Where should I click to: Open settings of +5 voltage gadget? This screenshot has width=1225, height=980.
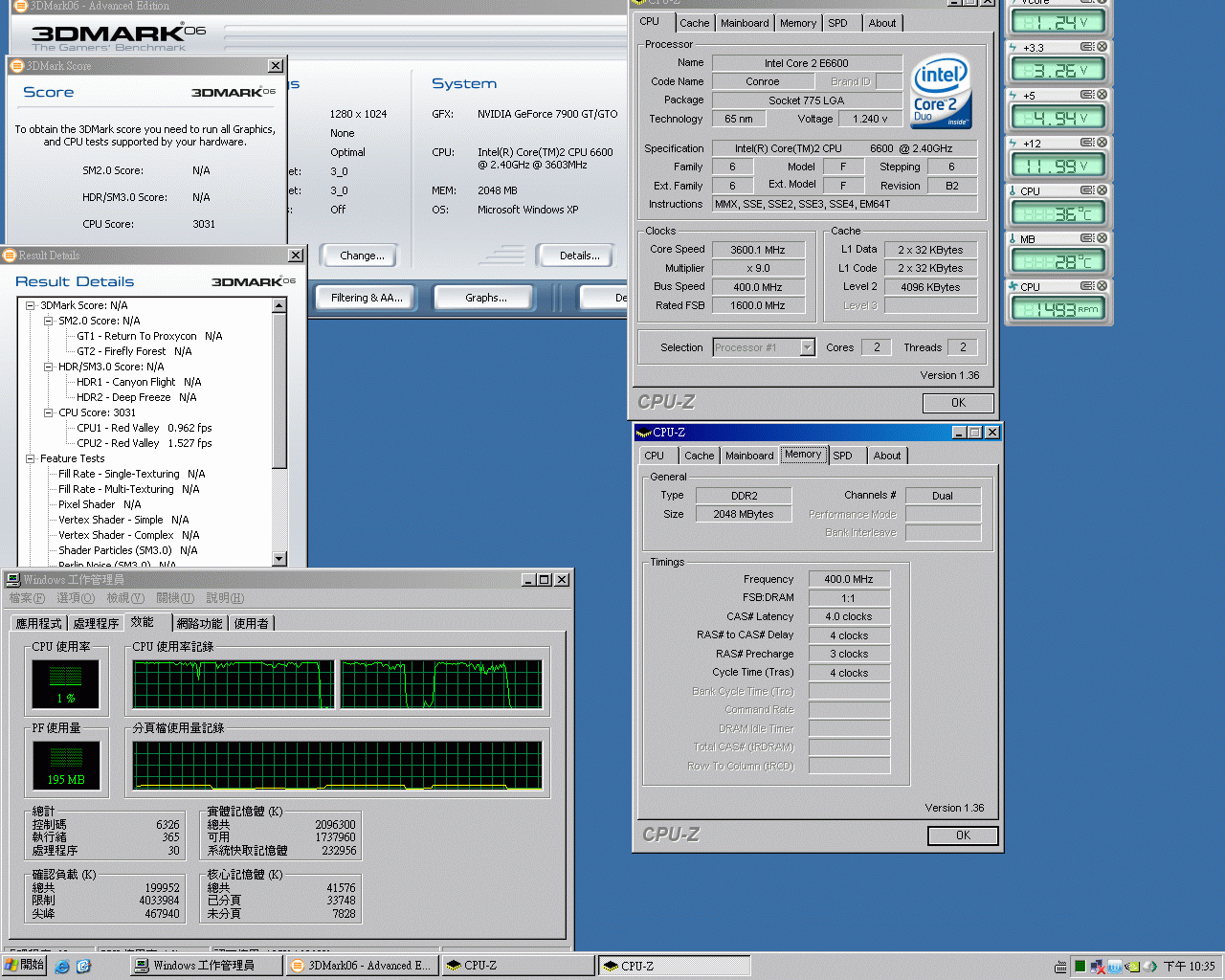coord(1087,95)
